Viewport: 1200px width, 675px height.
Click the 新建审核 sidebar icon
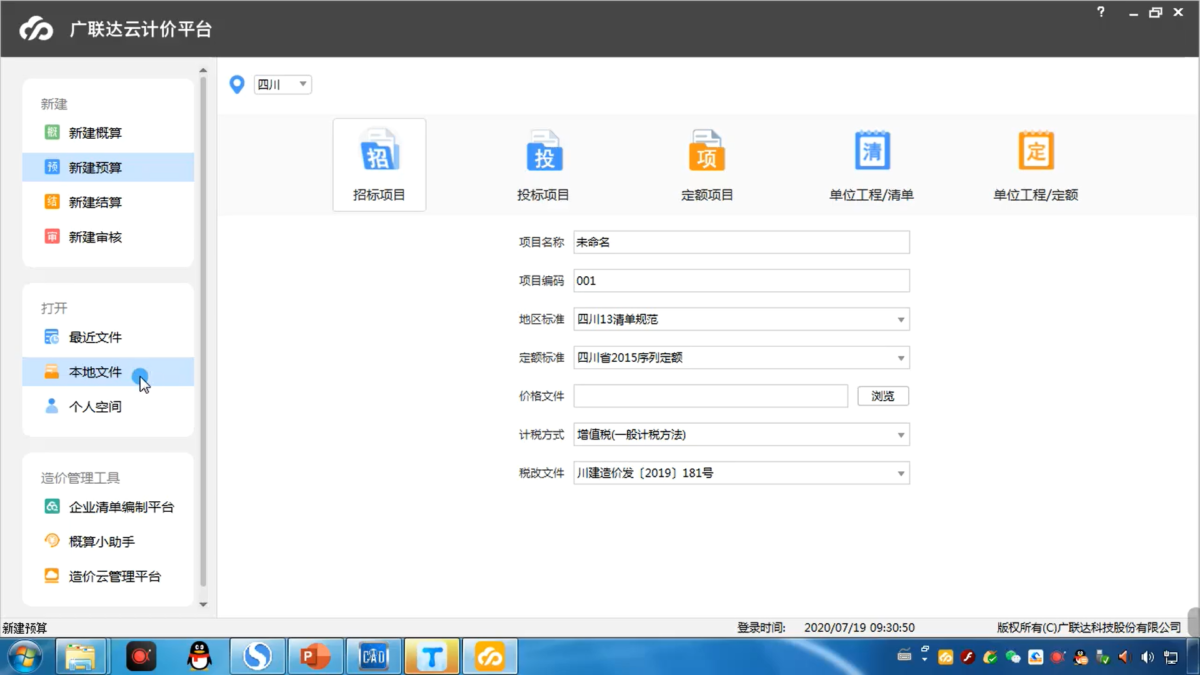(x=52, y=237)
